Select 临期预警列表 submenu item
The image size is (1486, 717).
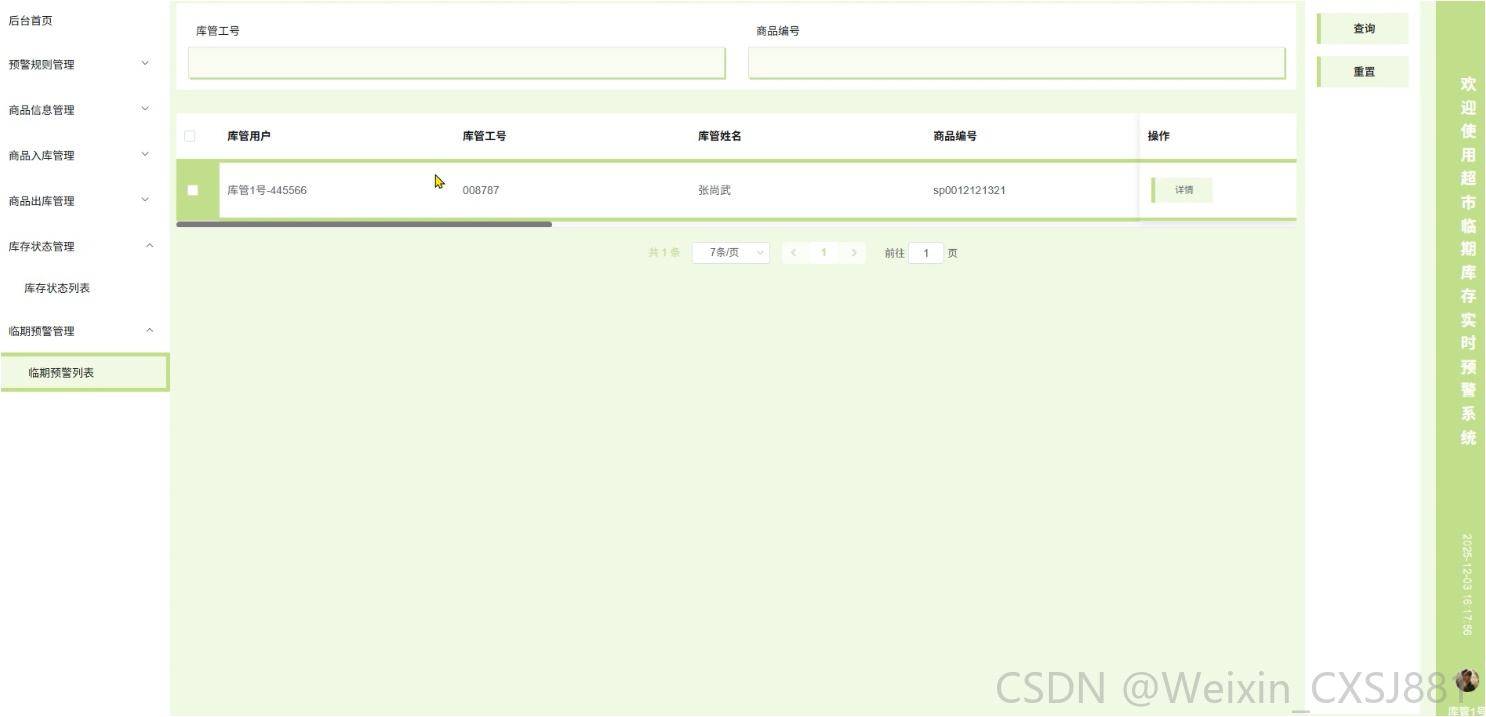click(x=84, y=373)
